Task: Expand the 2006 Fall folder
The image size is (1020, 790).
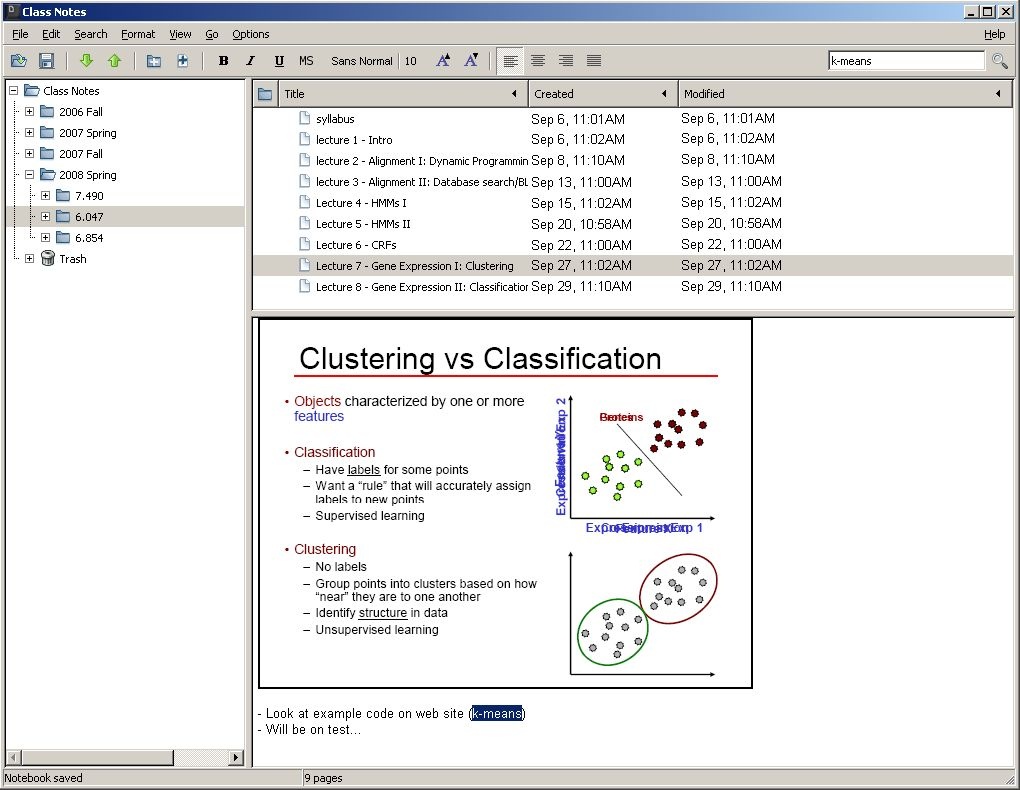Action: (29, 112)
